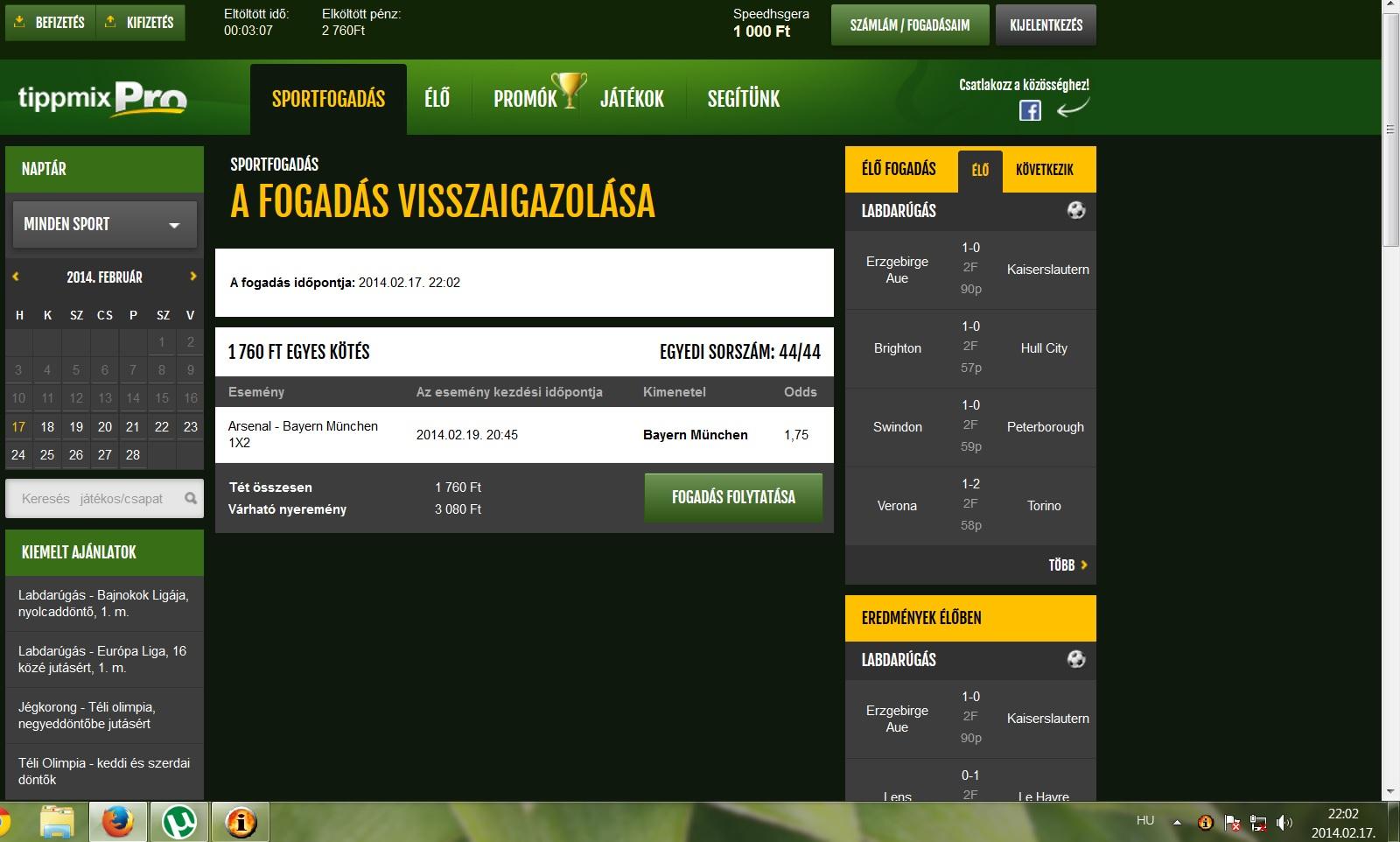Open Számlám / Fogadásaim account page
The height and width of the screenshot is (842, 1400).
click(x=910, y=25)
